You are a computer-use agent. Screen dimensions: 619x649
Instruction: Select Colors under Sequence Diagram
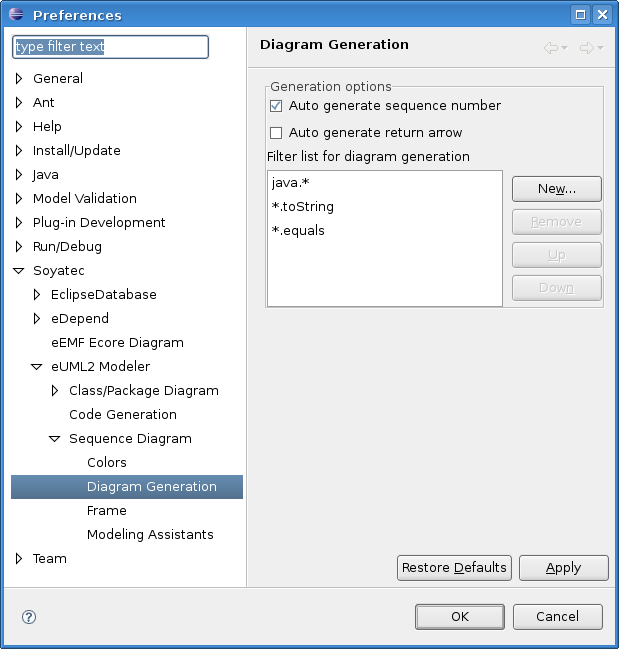pyautogui.click(x=107, y=463)
